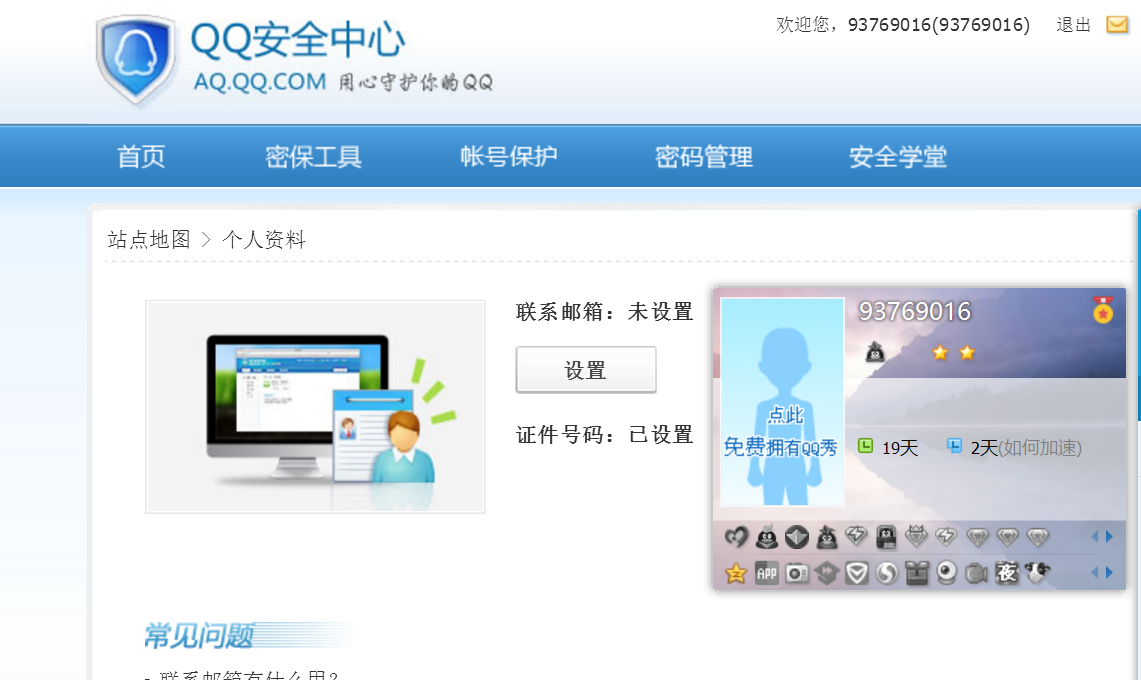This screenshot has height=680, width=1141.
Task: Open the 密保工具 menu
Action: pyautogui.click(x=313, y=157)
